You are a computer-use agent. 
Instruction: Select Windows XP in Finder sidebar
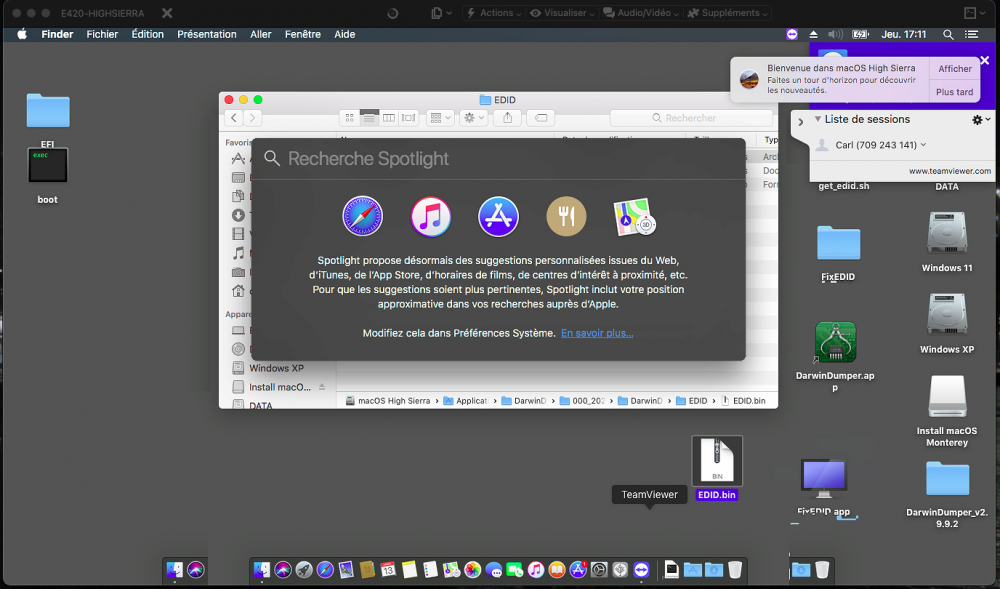(276, 368)
